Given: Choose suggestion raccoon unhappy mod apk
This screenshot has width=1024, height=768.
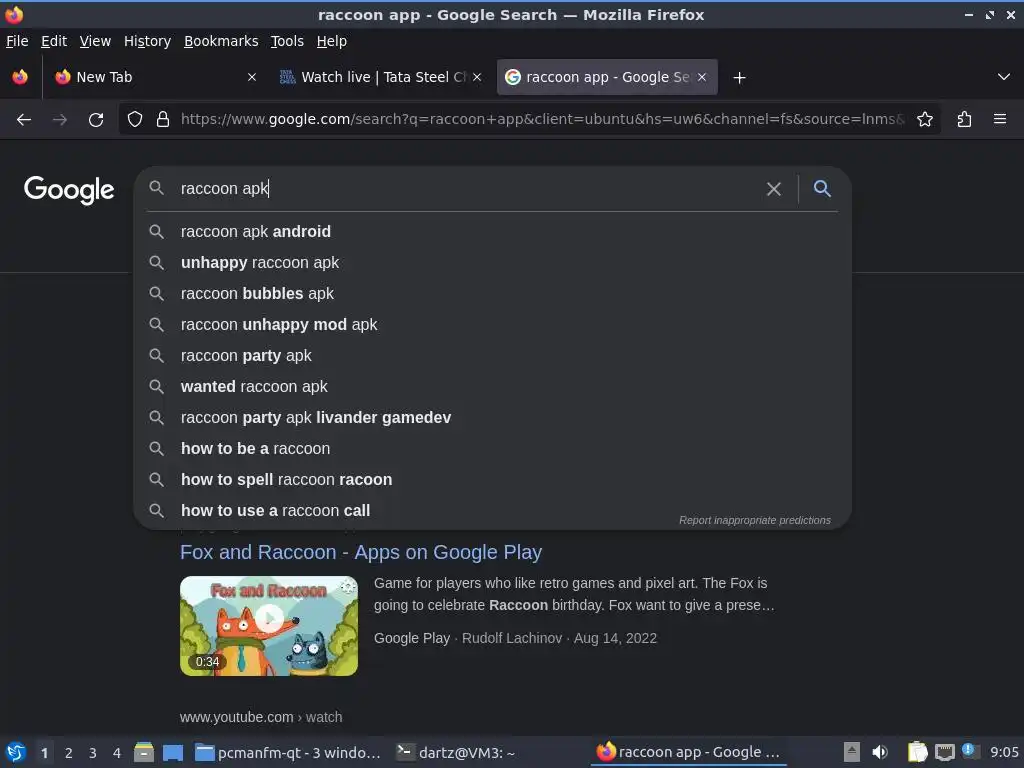Looking at the screenshot, I should coord(492,325).
